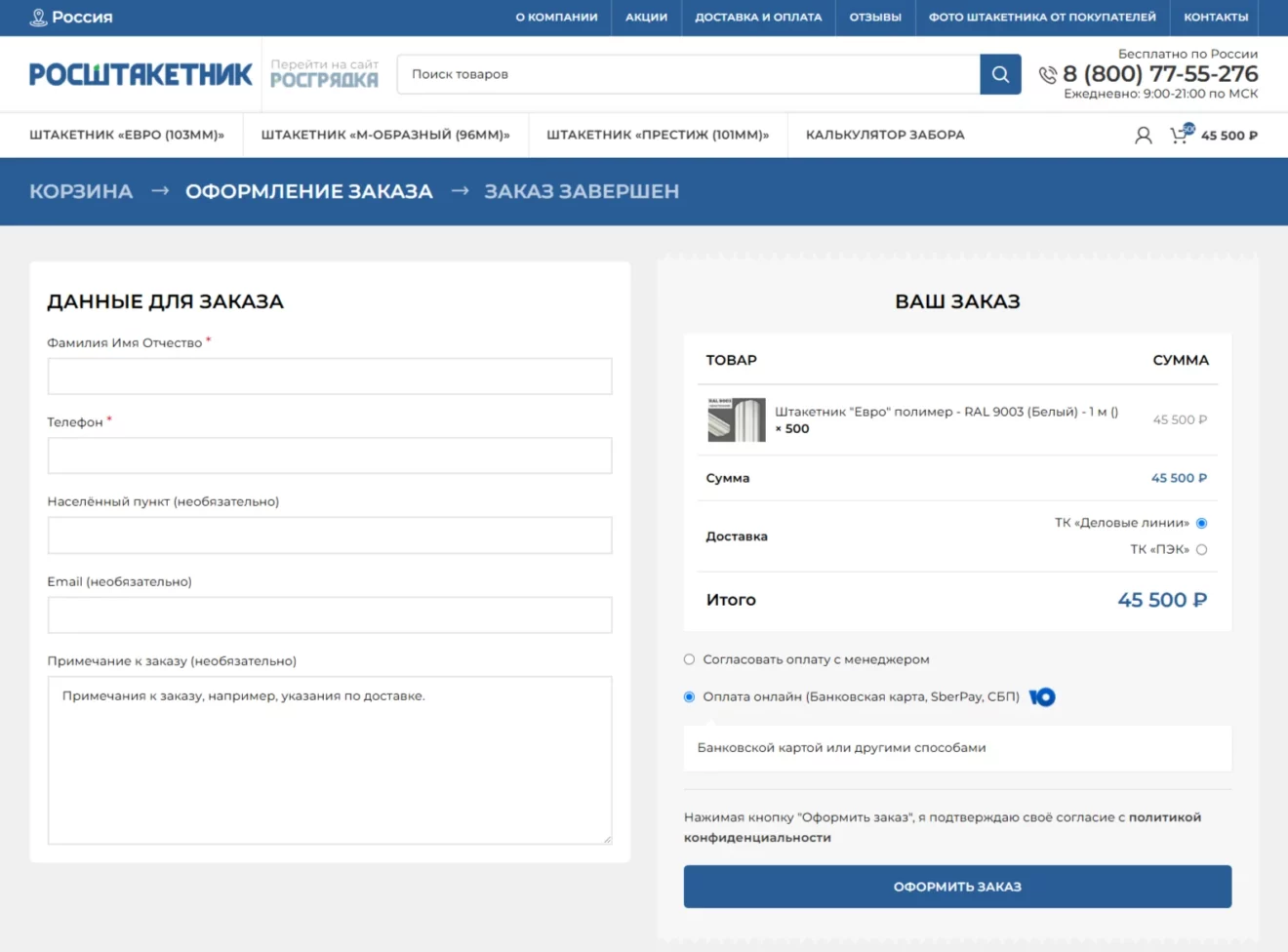Click the magnifier search button
This screenshot has width=1288, height=952.
pos(1000,74)
